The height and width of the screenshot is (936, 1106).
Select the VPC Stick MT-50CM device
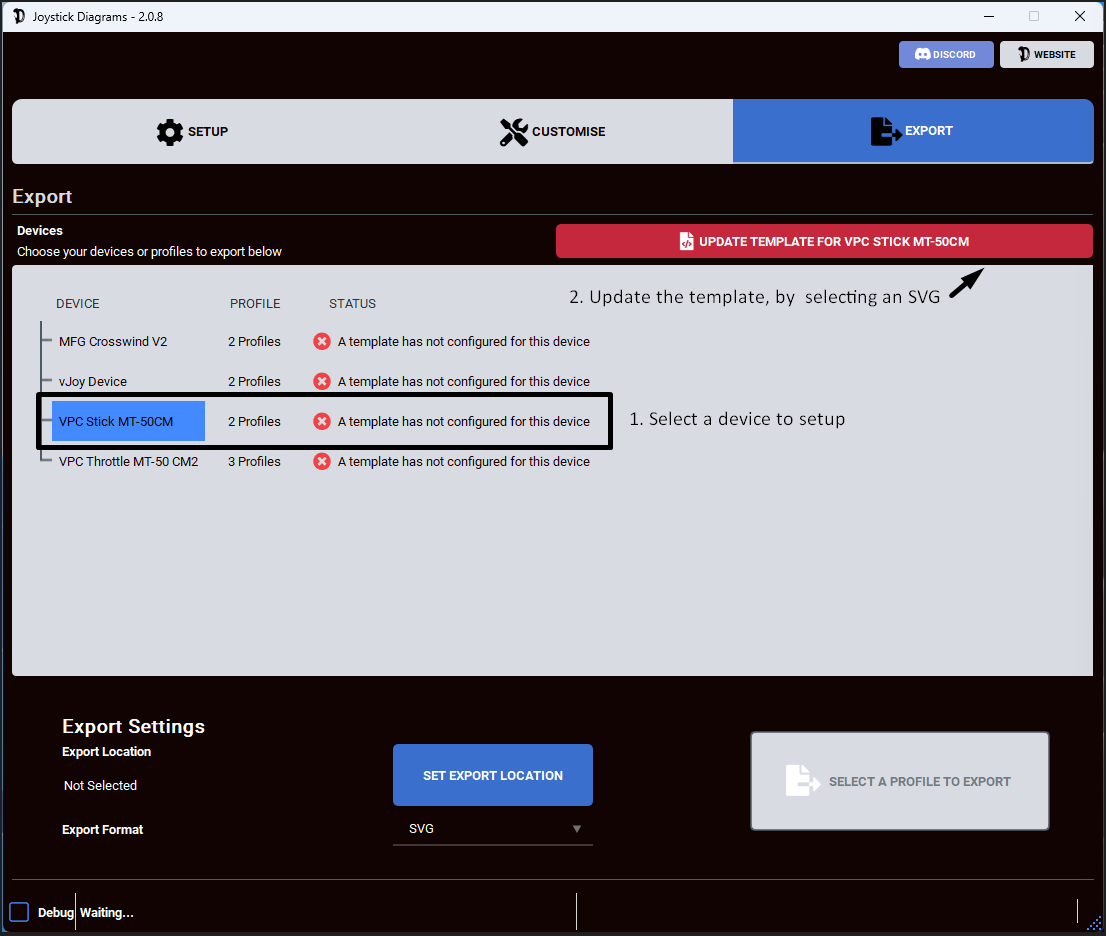point(128,421)
